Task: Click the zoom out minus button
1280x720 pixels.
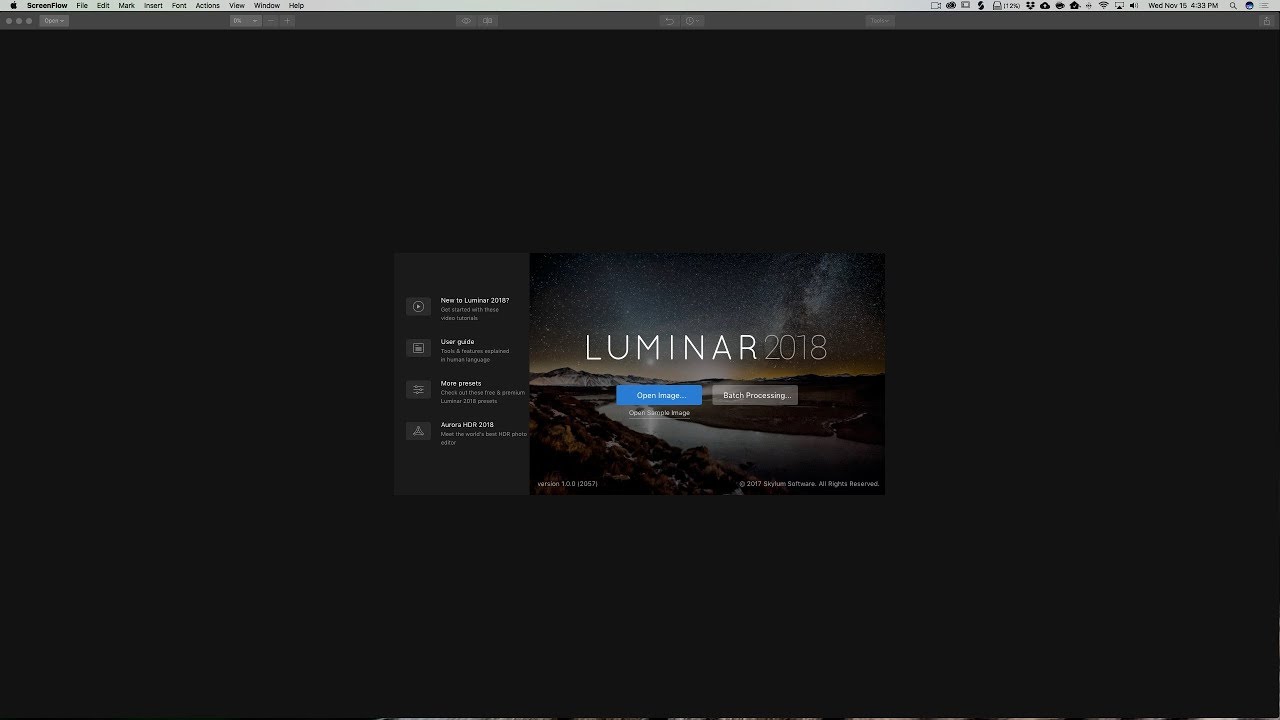Action: point(271,20)
